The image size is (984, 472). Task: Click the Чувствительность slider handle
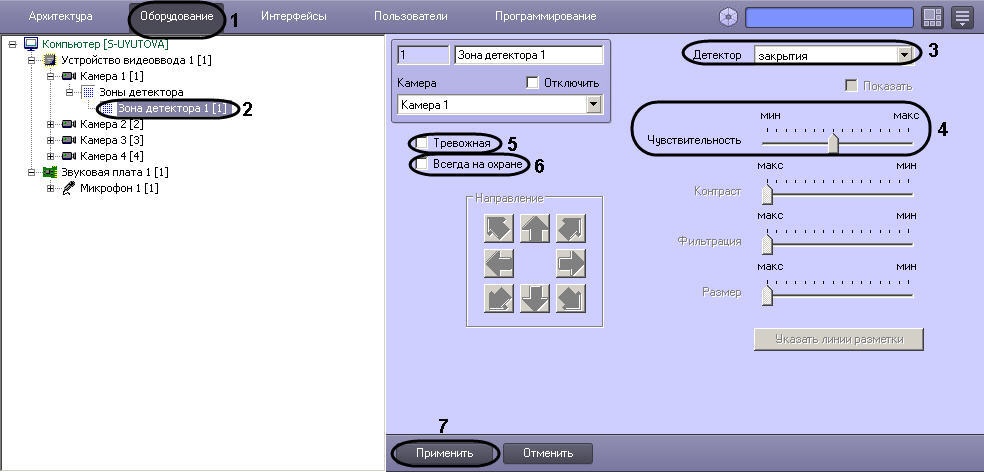point(832,144)
